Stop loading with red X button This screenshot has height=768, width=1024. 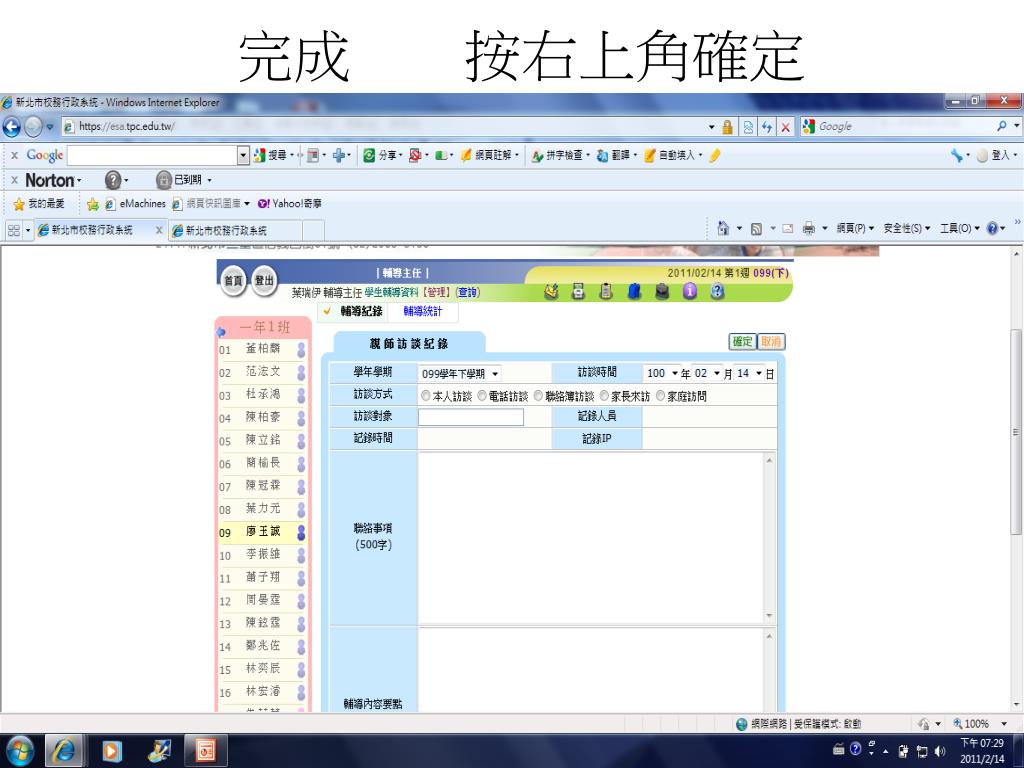point(785,127)
